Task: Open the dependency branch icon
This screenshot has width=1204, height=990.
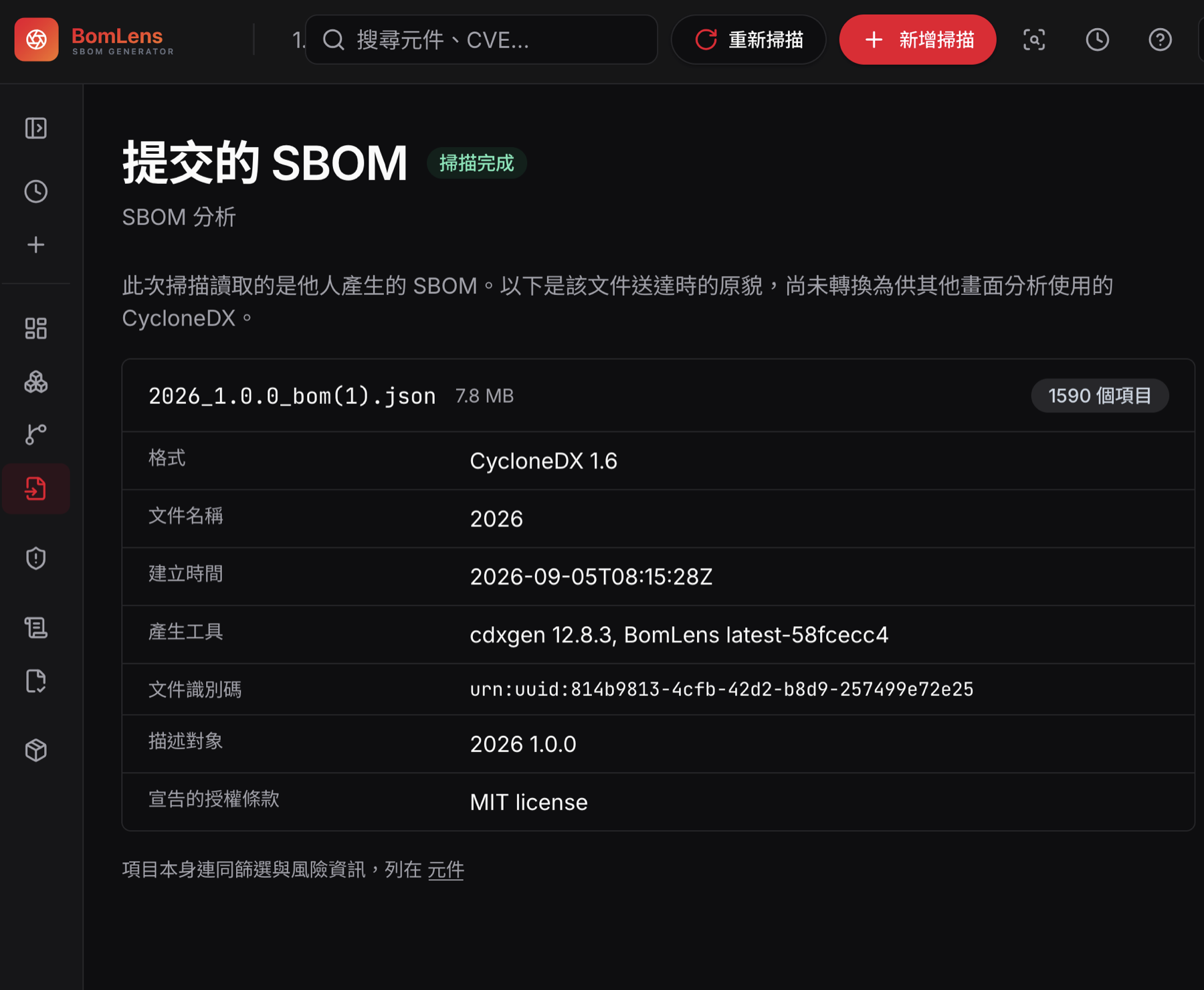Action: pyautogui.click(x=36, y=435)
